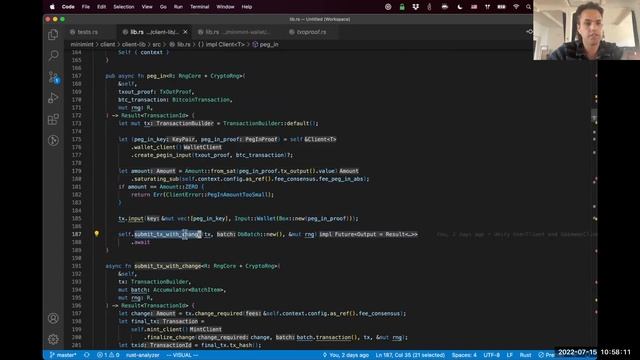Click 'submit_tx_with_change' on line 191

point(168,266)
